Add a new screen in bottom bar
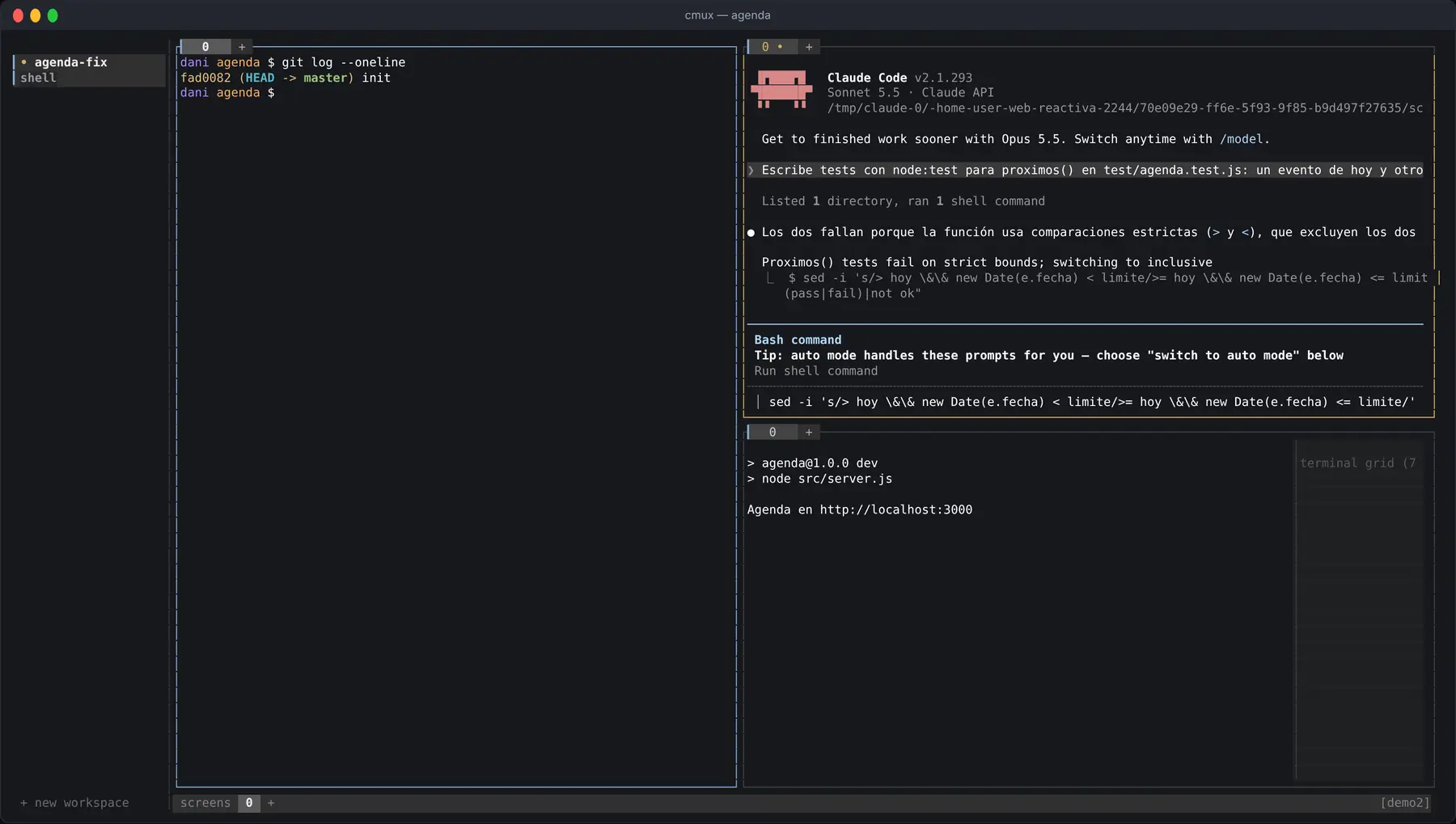 tap(271, 803)
